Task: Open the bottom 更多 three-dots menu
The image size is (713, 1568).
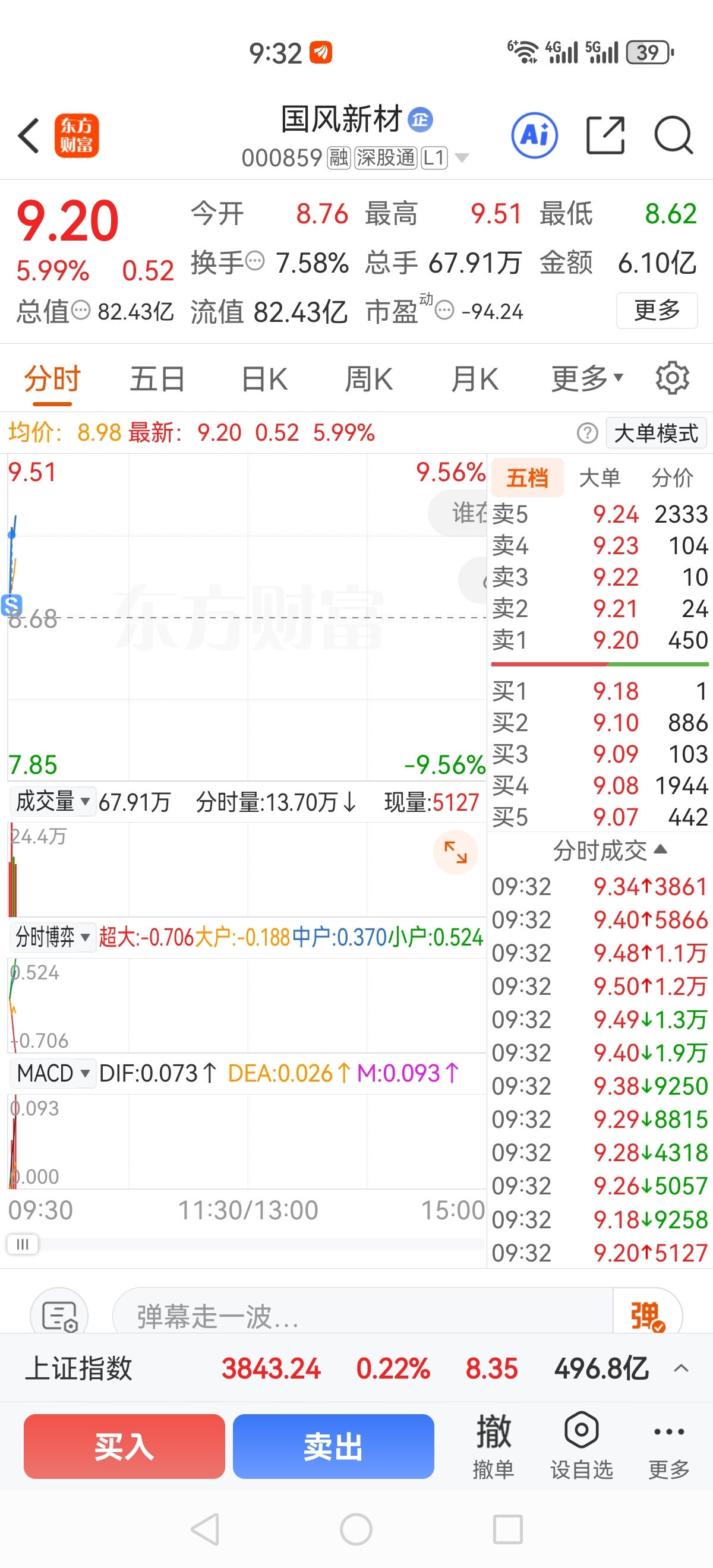Action: tap(668, 1446)
